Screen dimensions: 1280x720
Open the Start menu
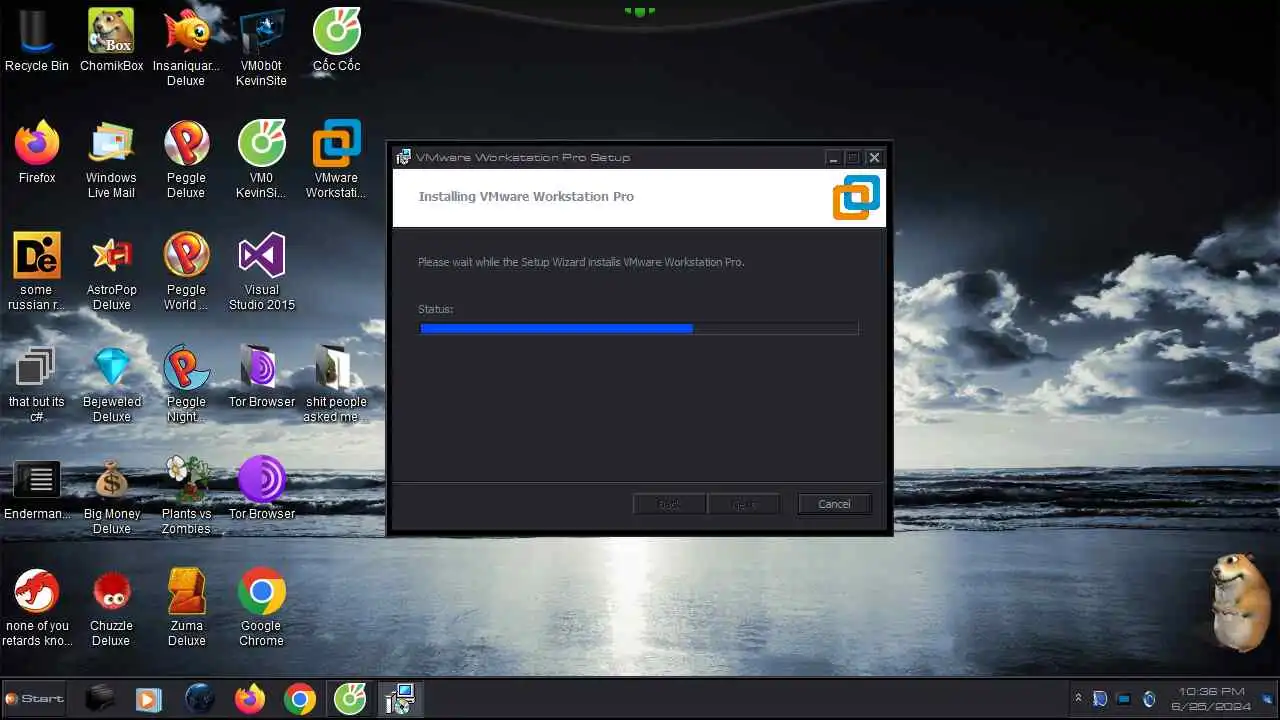click(34, 698)
